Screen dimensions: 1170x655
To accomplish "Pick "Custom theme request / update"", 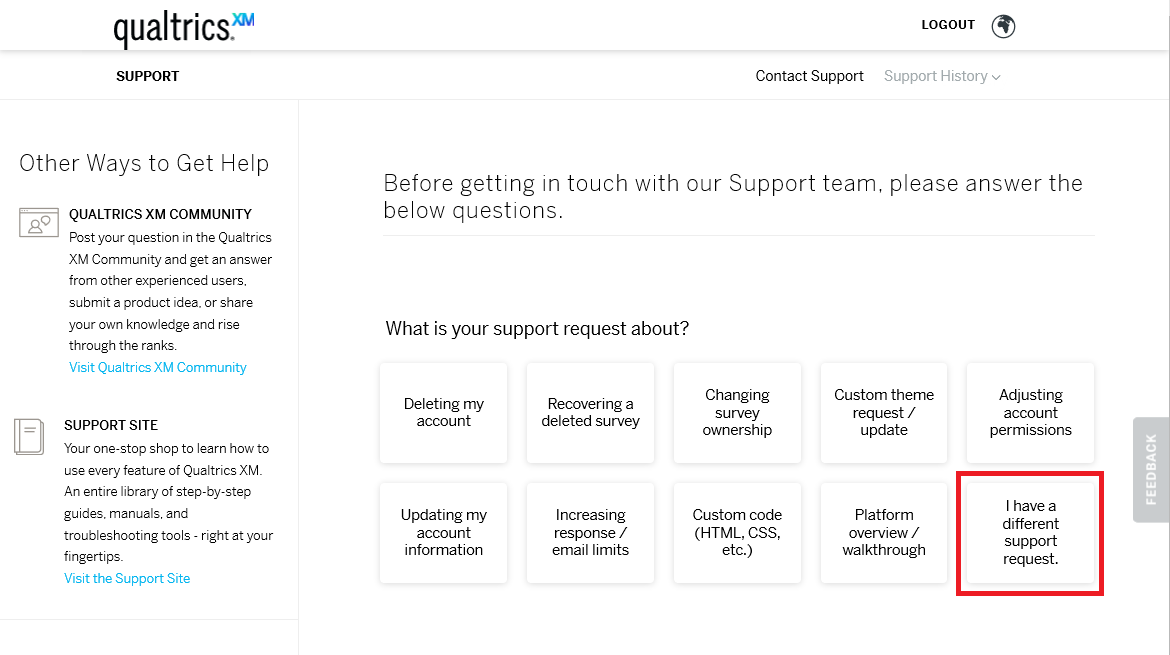I will (x=884, y=412).
